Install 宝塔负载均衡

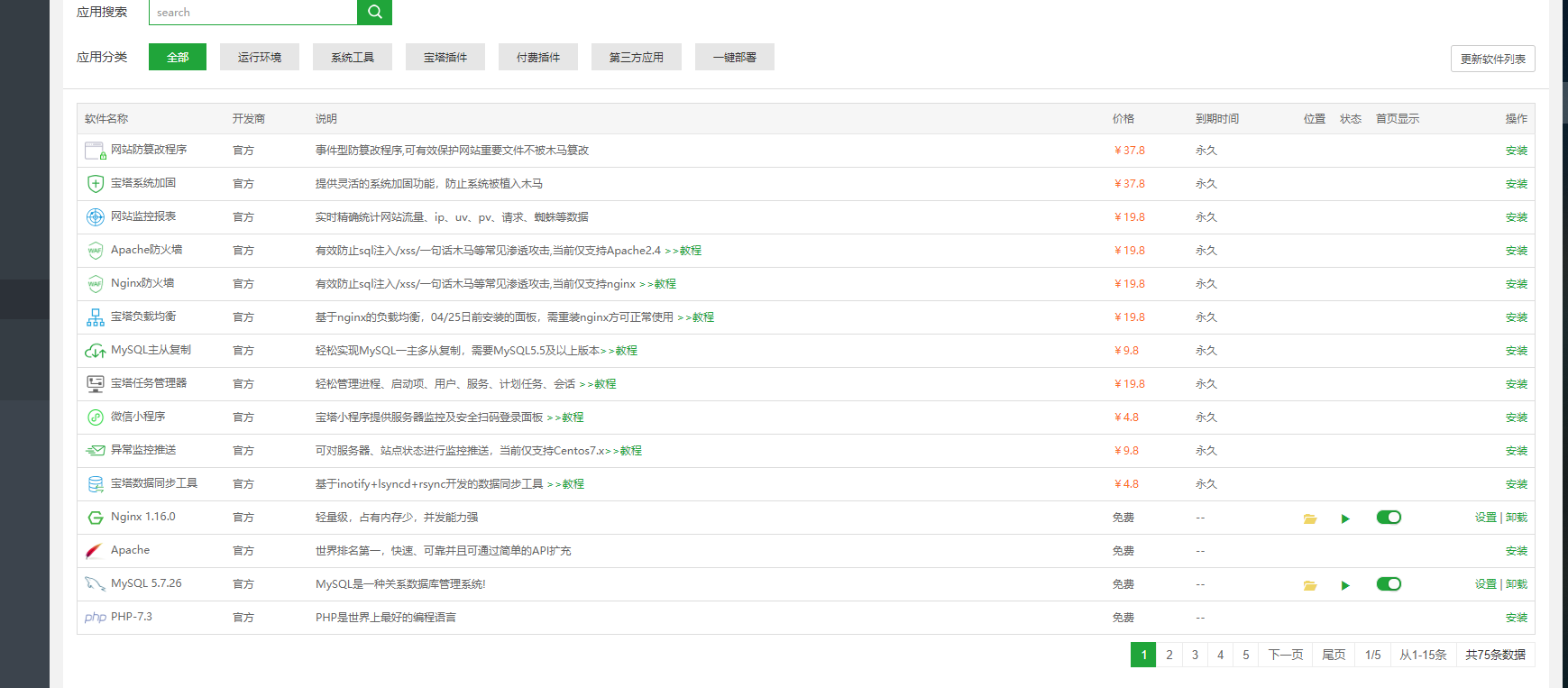1517,317
